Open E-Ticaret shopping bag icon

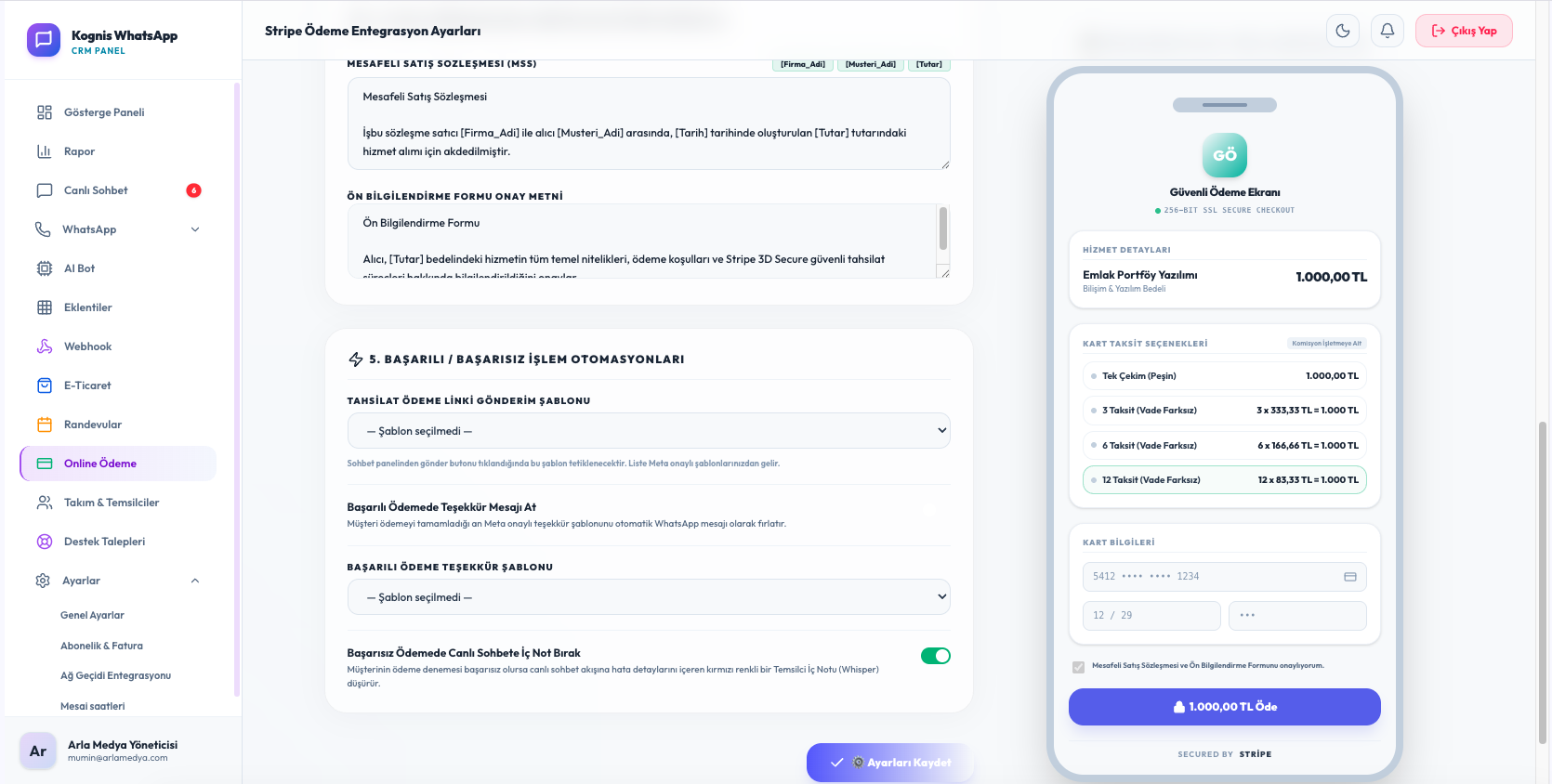tap(44, 385)
